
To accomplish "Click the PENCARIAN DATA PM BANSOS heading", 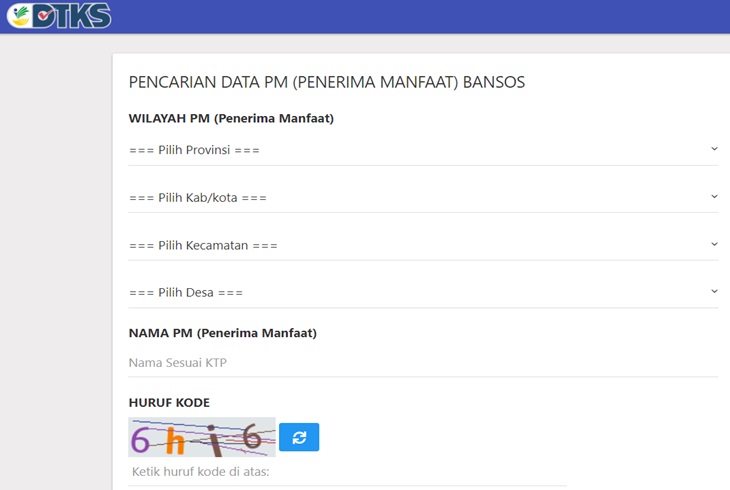I will (326, 82).
